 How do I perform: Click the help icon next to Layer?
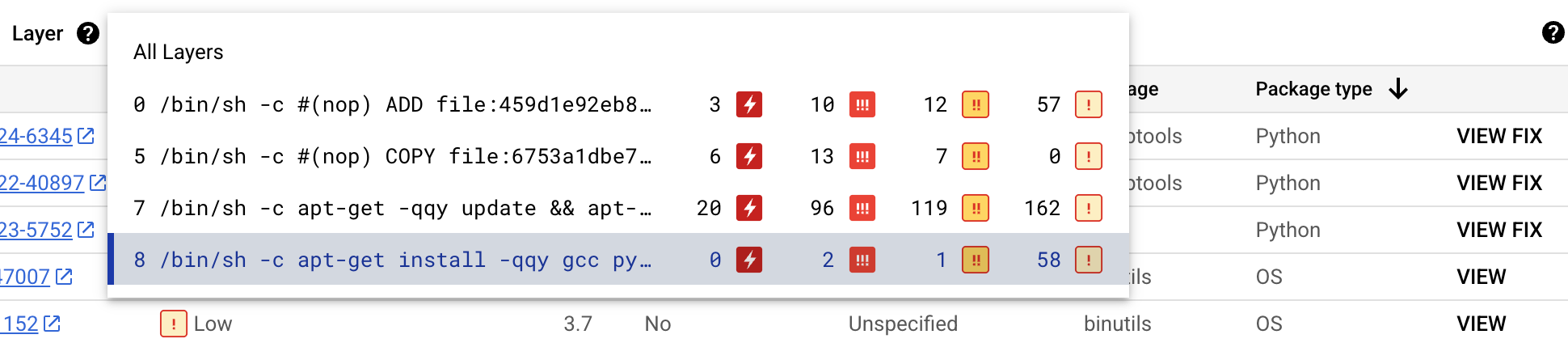(88, 33)
